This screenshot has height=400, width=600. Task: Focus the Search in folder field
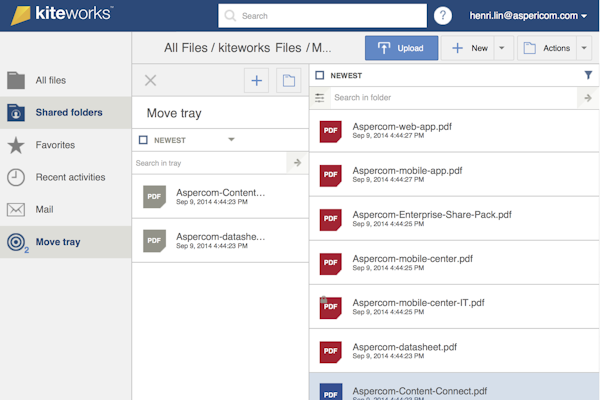click(453, 98)
